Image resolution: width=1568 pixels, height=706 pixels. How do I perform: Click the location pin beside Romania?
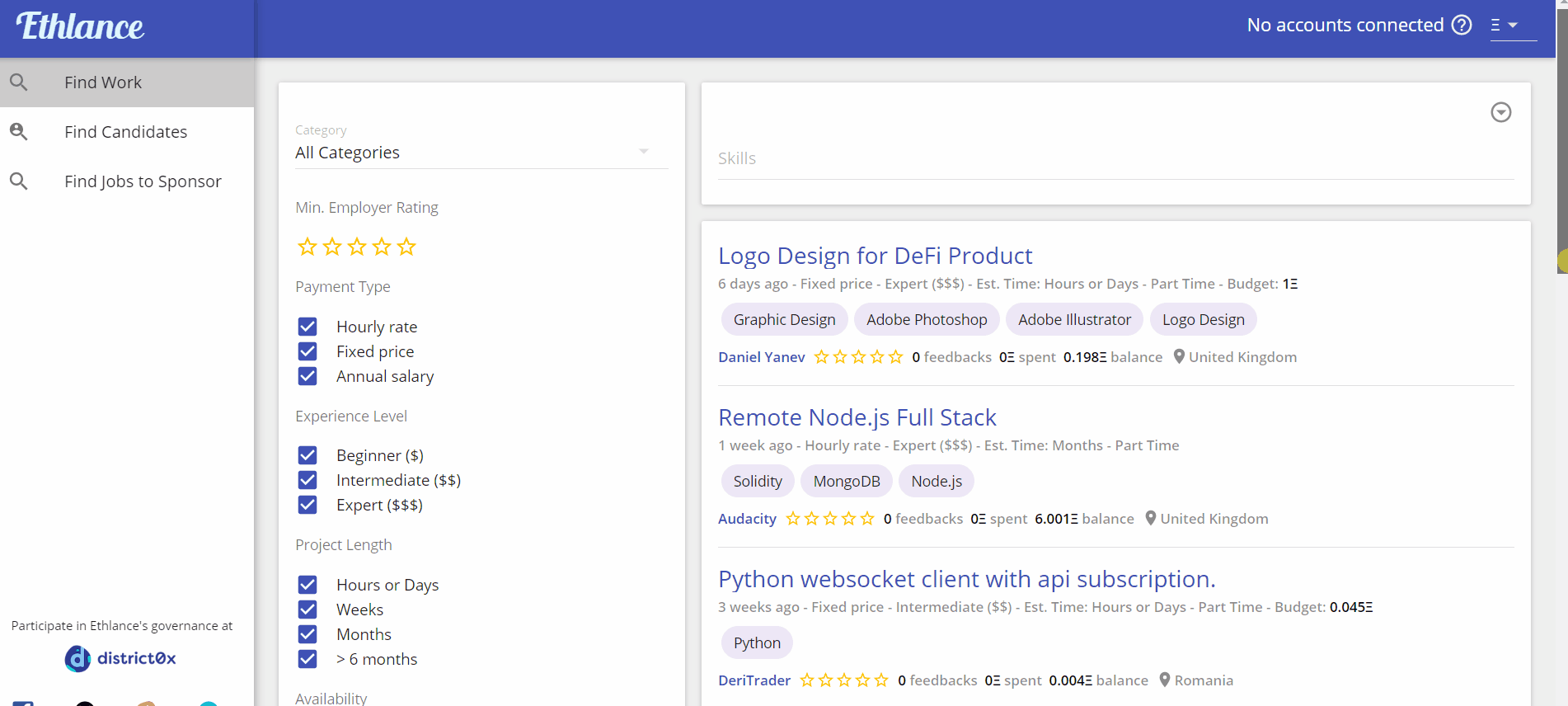click(x=1165, y=680)
